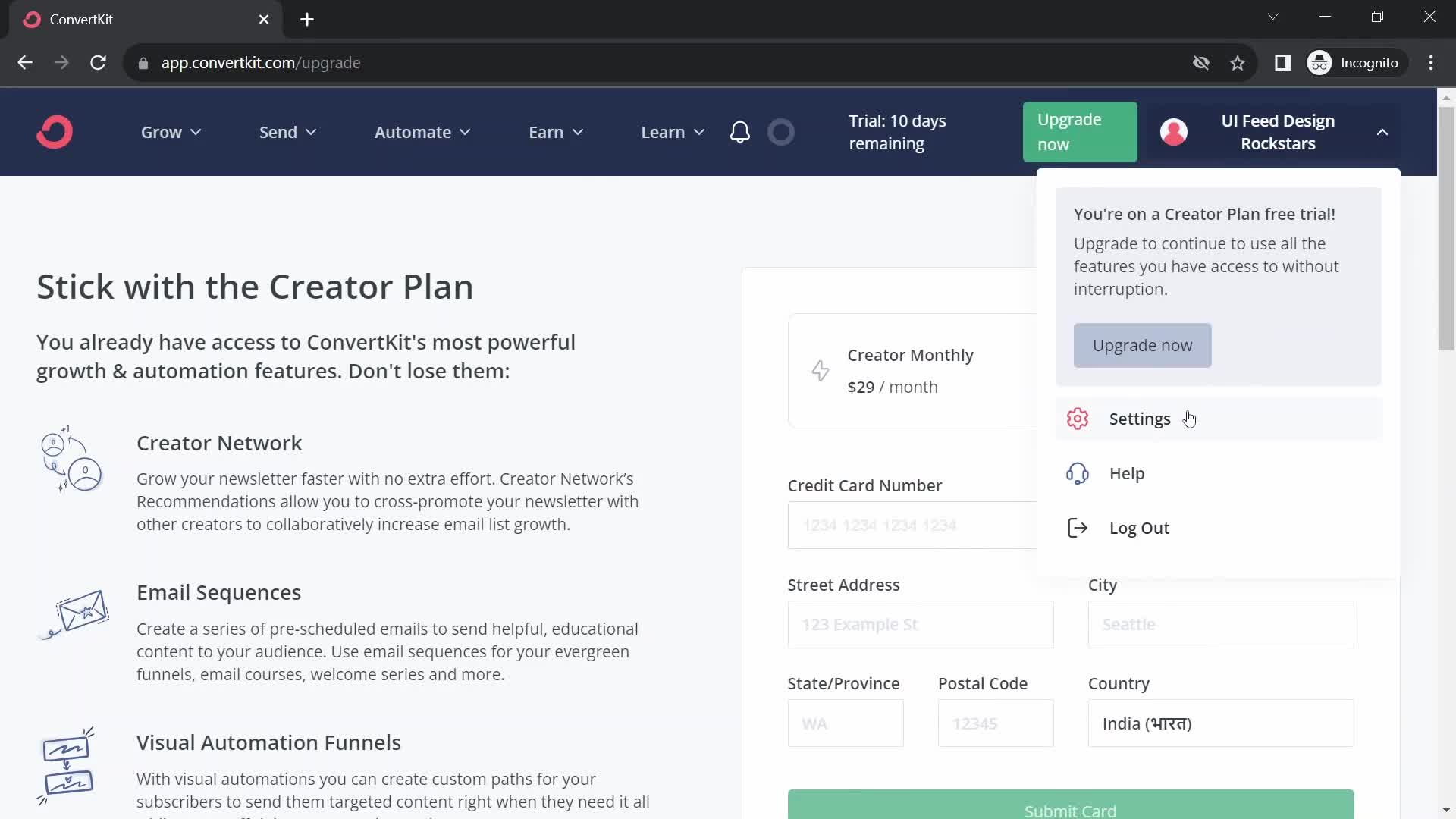Expand the Automate menu
The image size is (1456, 819).
[423, 132]
